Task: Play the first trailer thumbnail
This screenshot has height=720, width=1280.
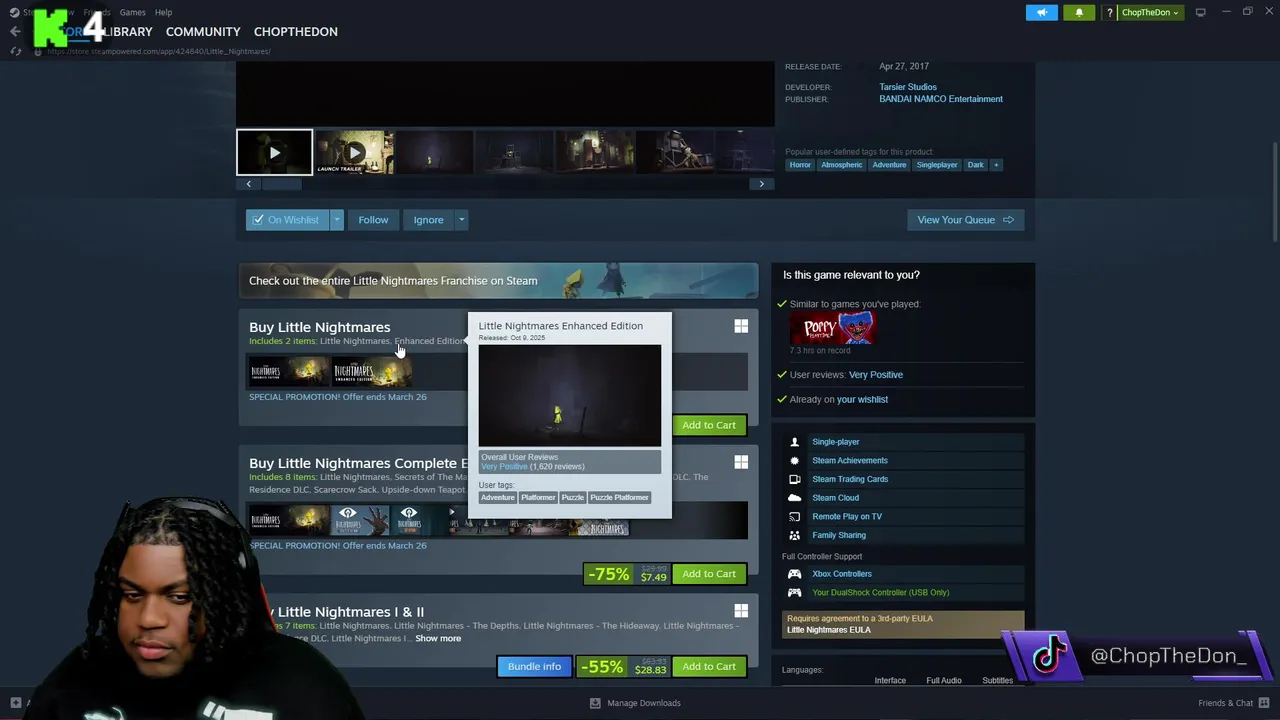Action: [274, 152]
